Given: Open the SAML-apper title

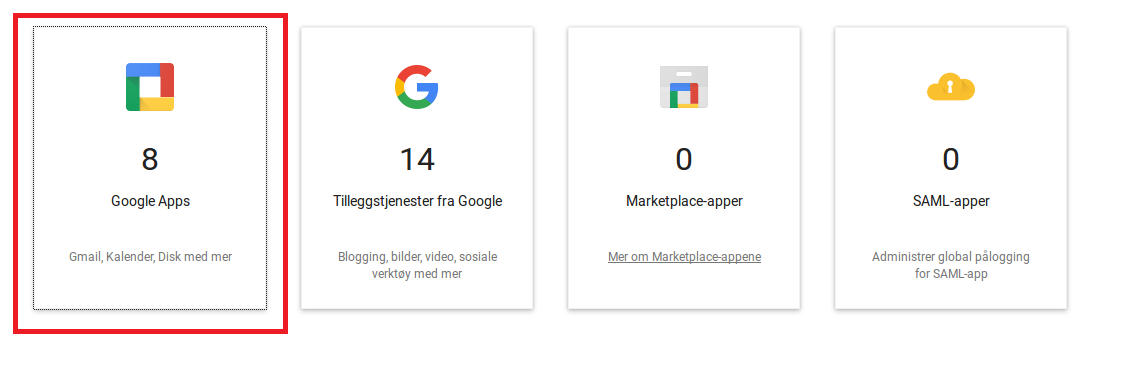Looking at the screenshot, I should [x=951, y=201].
